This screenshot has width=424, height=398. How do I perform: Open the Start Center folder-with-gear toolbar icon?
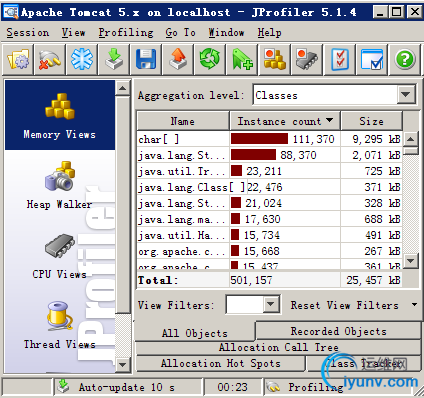(x=18, y=60)
